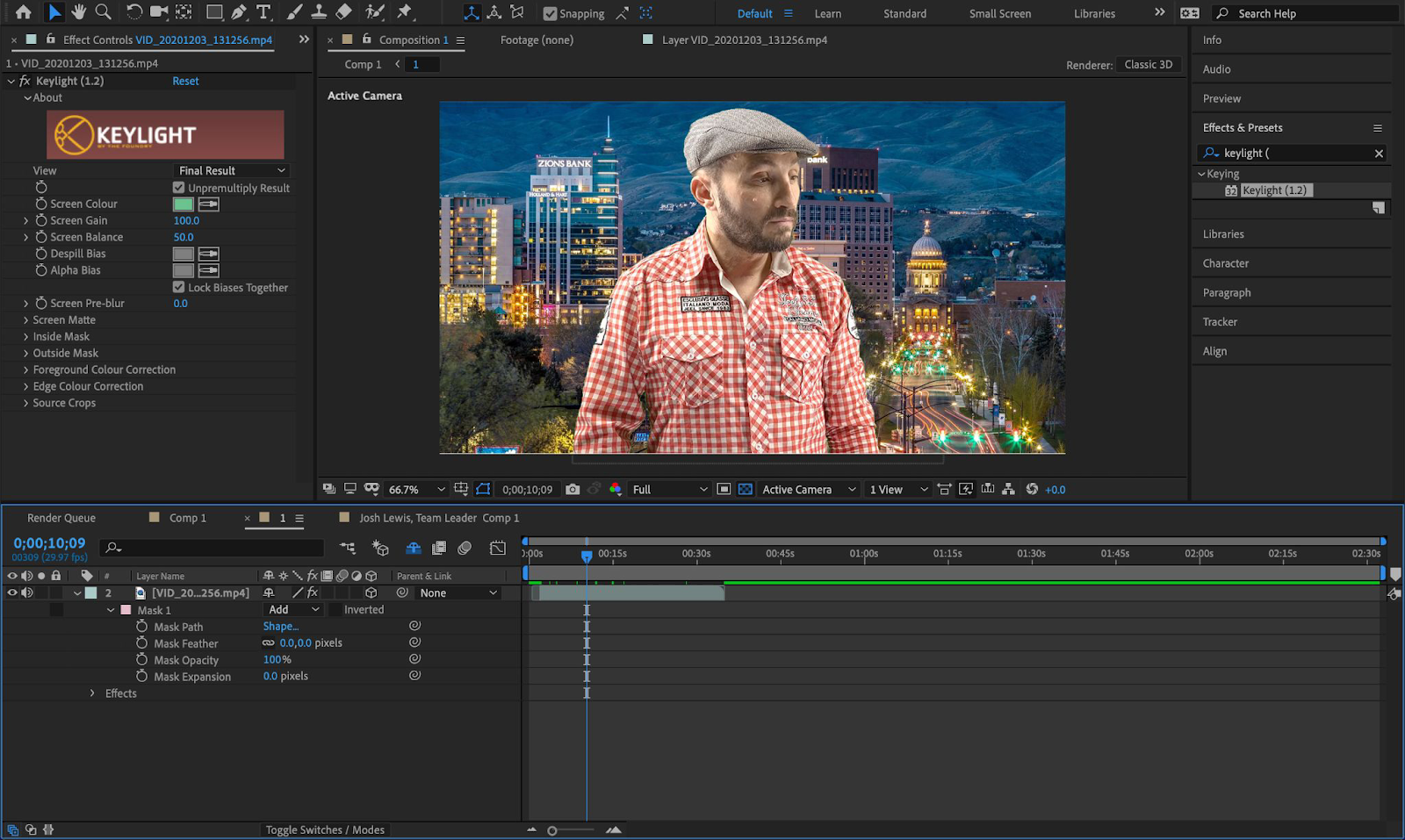Viewport: 1405px width, 840px height.
Task: Toggle the Snapping checkbox
Action: [548, 13]
